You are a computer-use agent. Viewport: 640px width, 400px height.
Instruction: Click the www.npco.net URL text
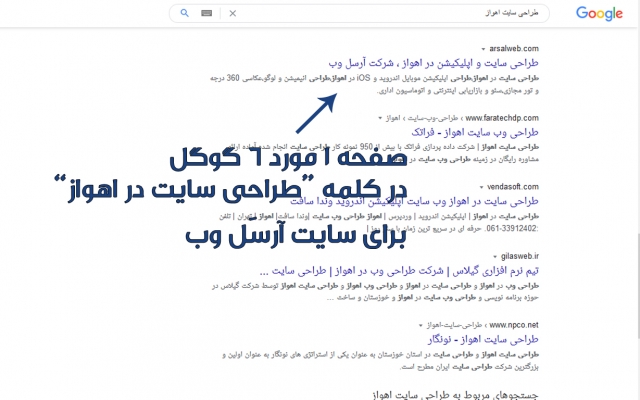[x=514, y=325]
